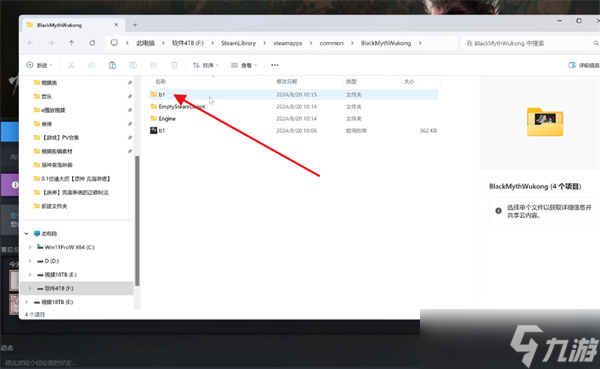This screenshot has height=369, width=600.
Task: Open 0.1倍速大招 folder in sidebar
Action: [x=76, y=179]
